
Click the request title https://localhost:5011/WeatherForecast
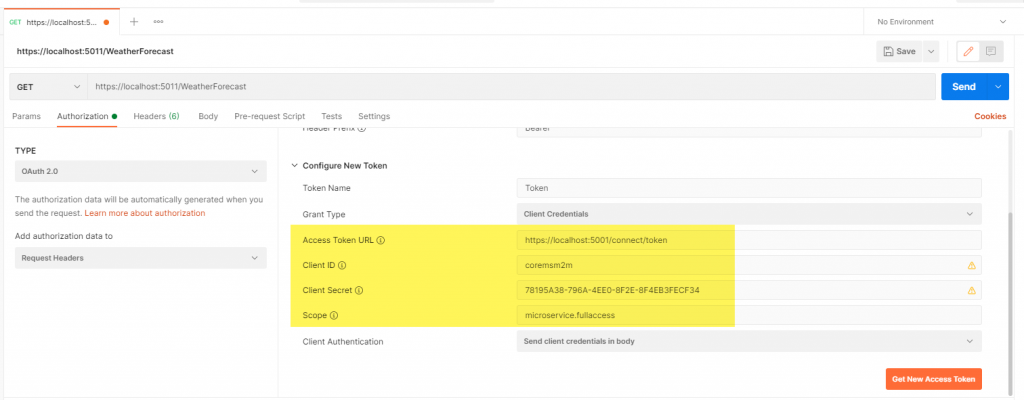point(95,51)
